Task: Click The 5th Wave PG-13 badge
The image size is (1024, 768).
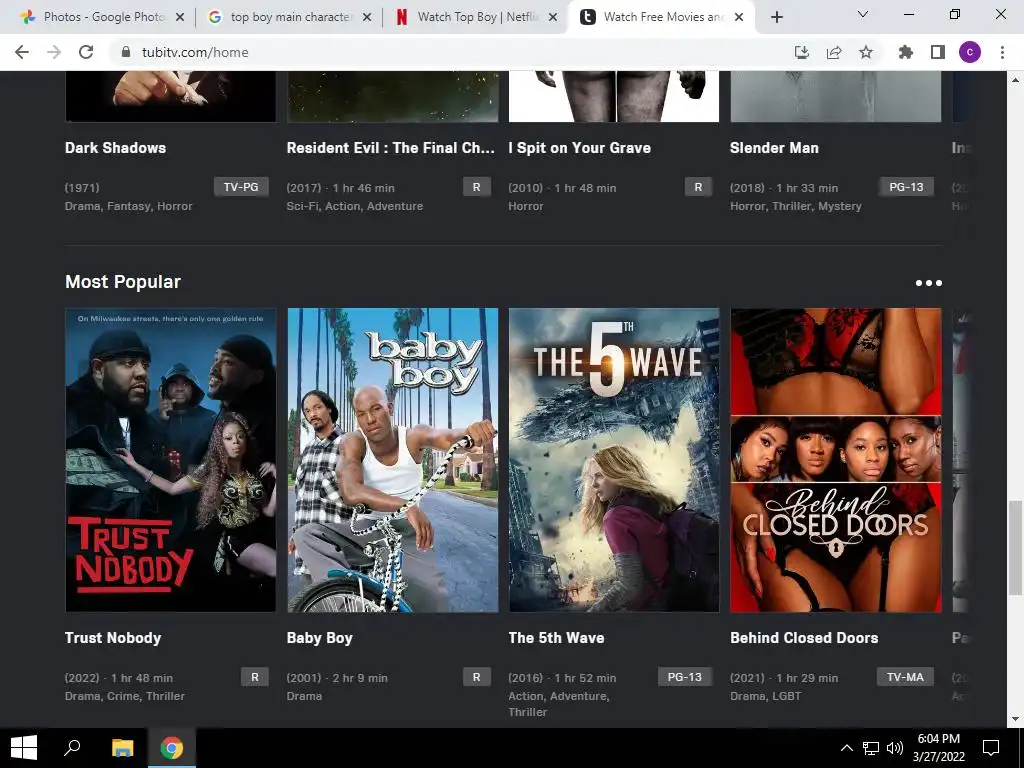Action: 684,677
